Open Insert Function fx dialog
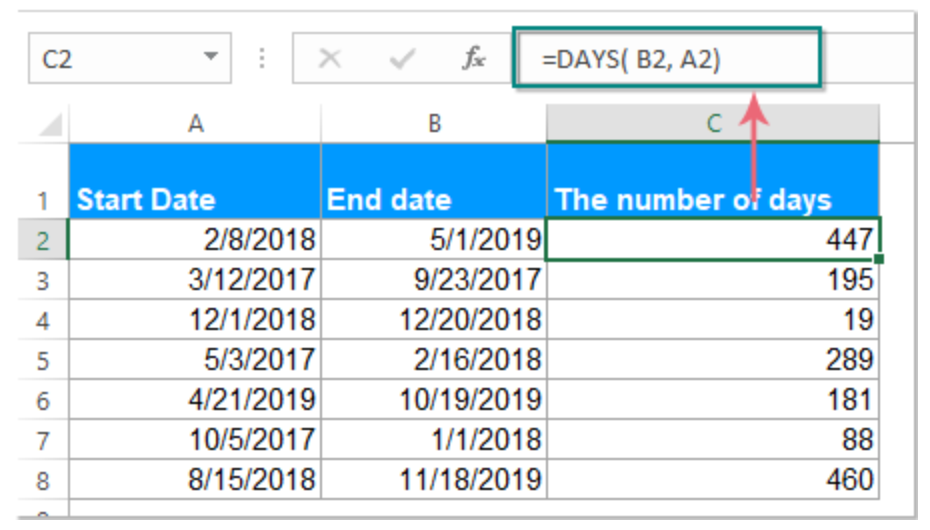This screenshot has width=930, height=530. pyautogui.click(x=473, y=59)
